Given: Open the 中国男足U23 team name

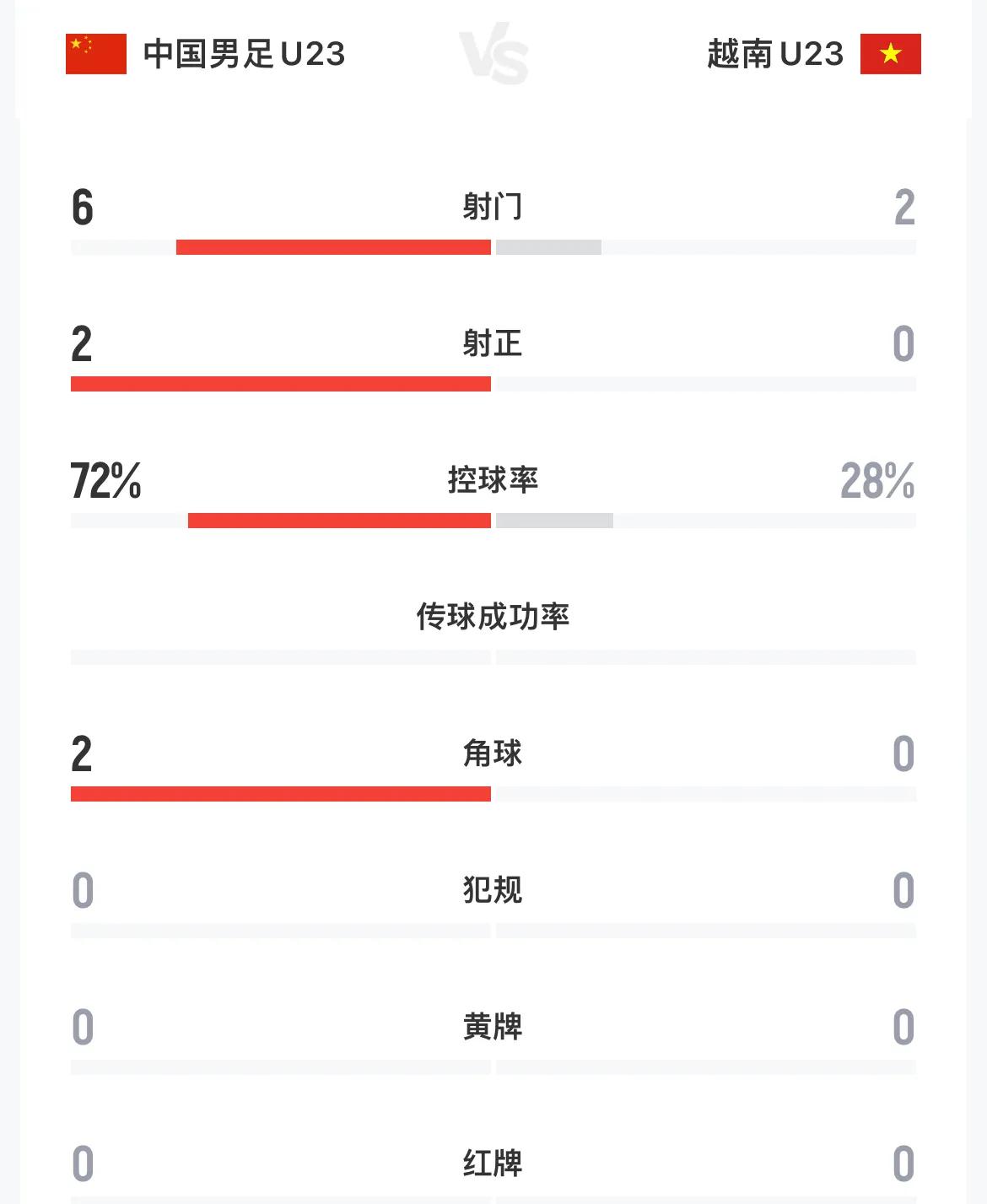Looking at the screenshot, I should pyautogui.click(x=245, y=54).
